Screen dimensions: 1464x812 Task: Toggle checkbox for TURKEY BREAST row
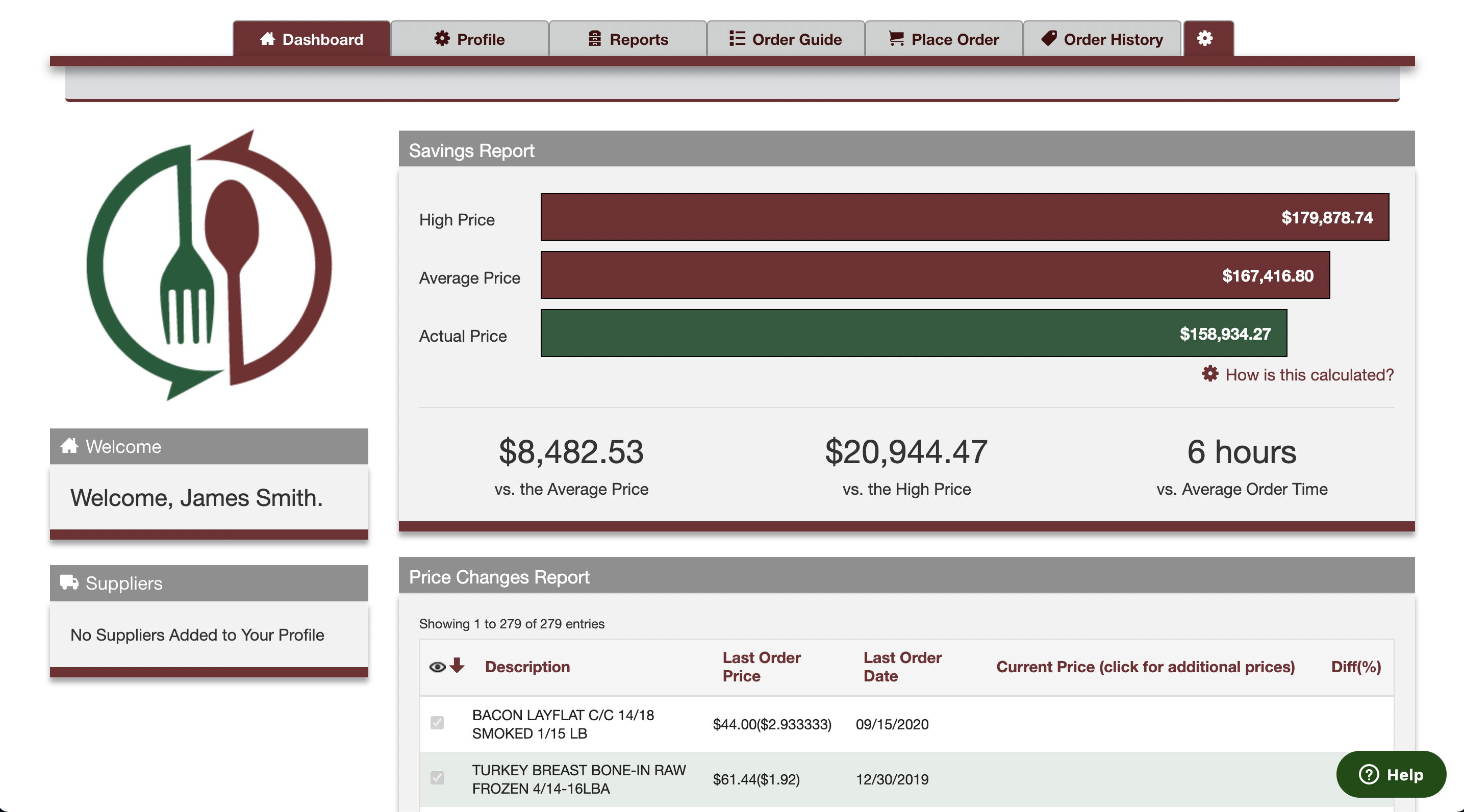click(437, 778)
